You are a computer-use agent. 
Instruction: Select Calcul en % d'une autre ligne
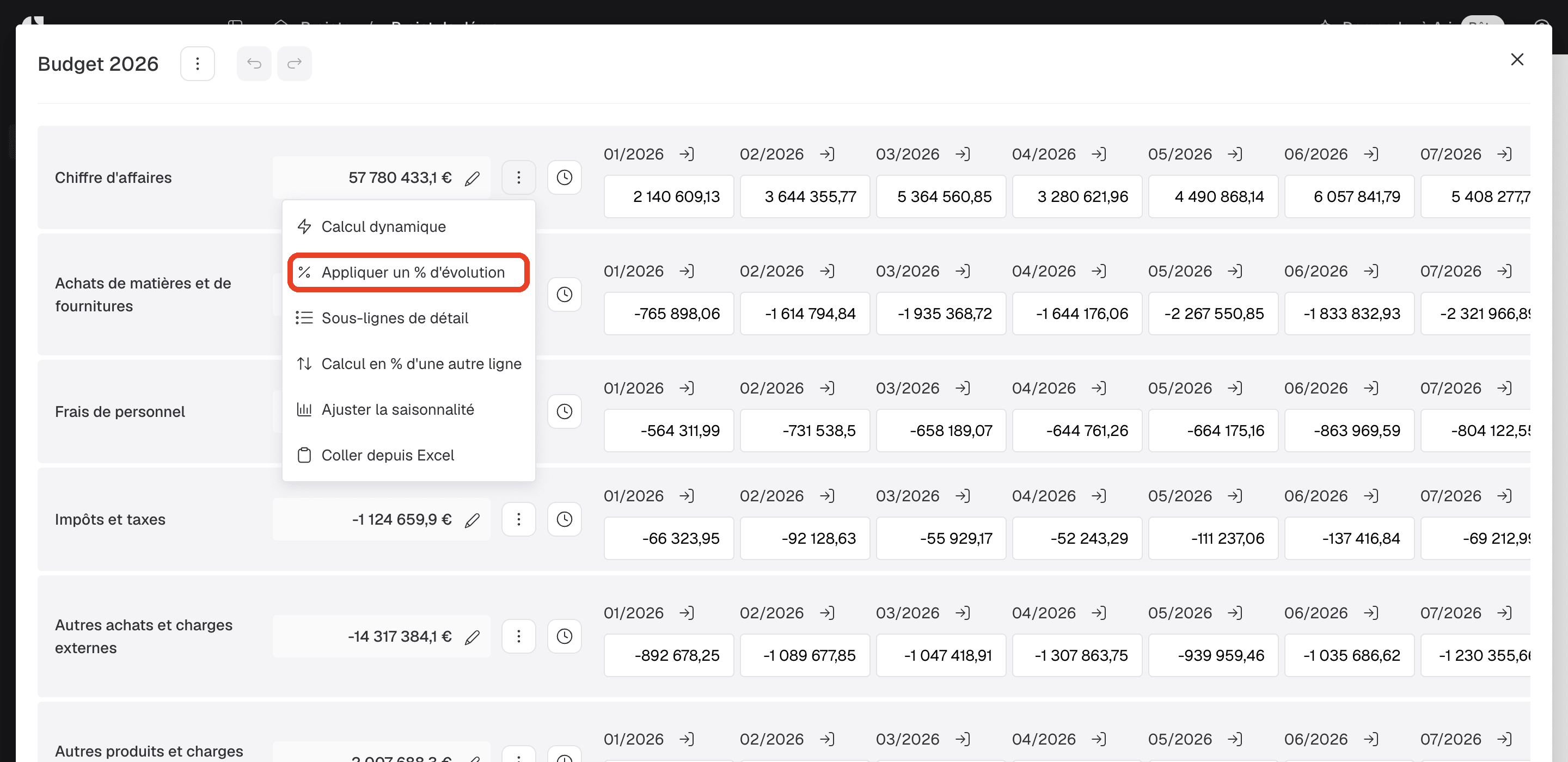click(408, 364)
